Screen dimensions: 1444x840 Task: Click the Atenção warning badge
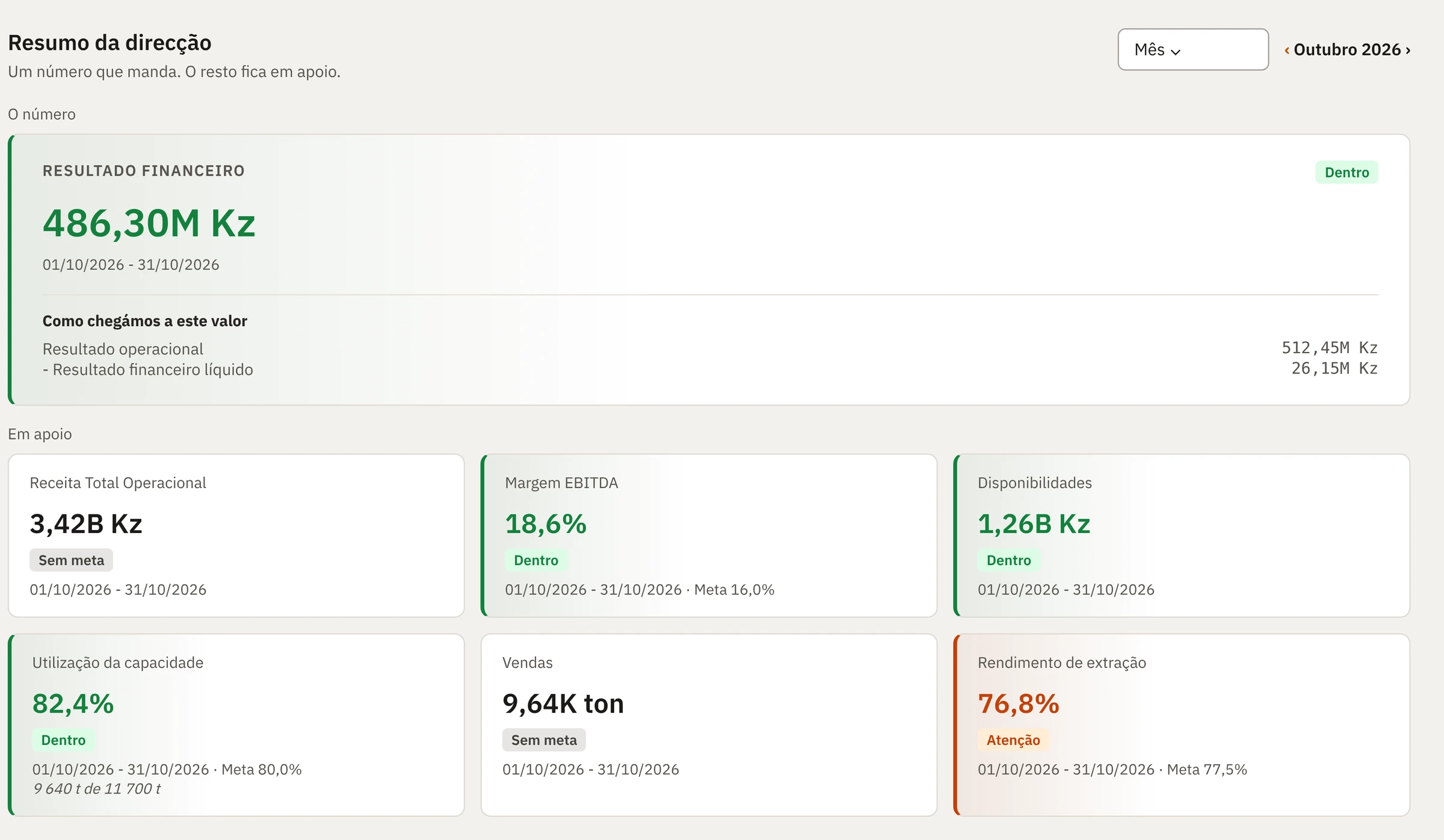point(1013,740)
